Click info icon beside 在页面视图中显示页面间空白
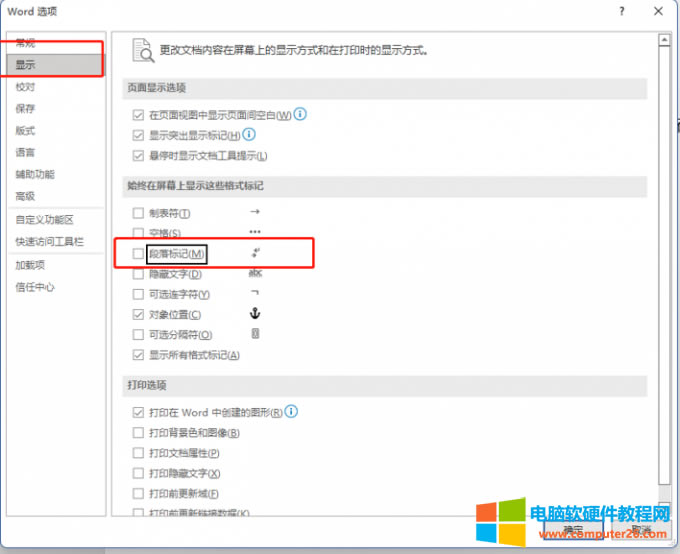The image size is (680, 554). coord(300,114)
